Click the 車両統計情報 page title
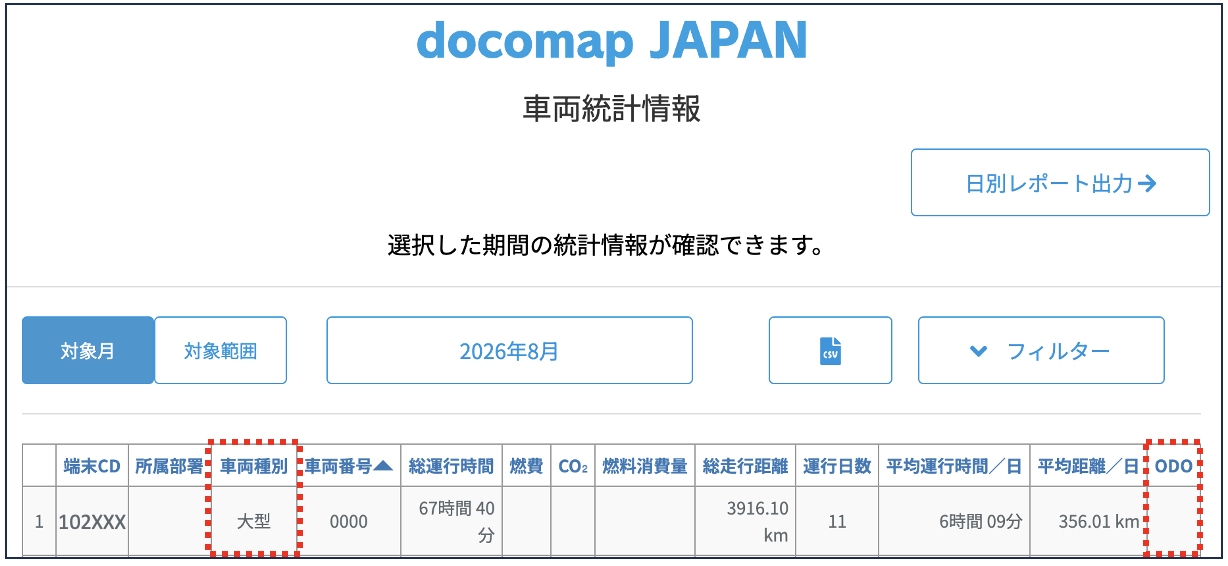The image size is (1228, 566). 612,109
